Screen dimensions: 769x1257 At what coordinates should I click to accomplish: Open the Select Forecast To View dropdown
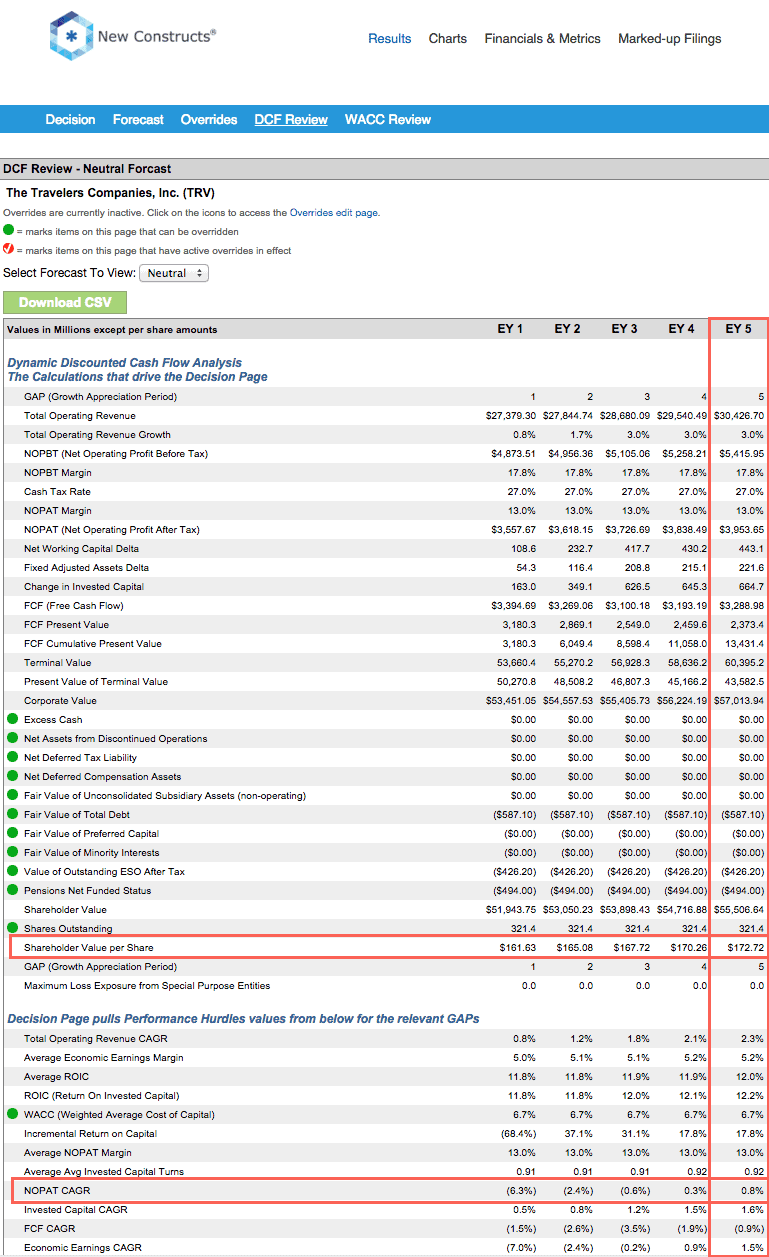click(x=174, y=273)
